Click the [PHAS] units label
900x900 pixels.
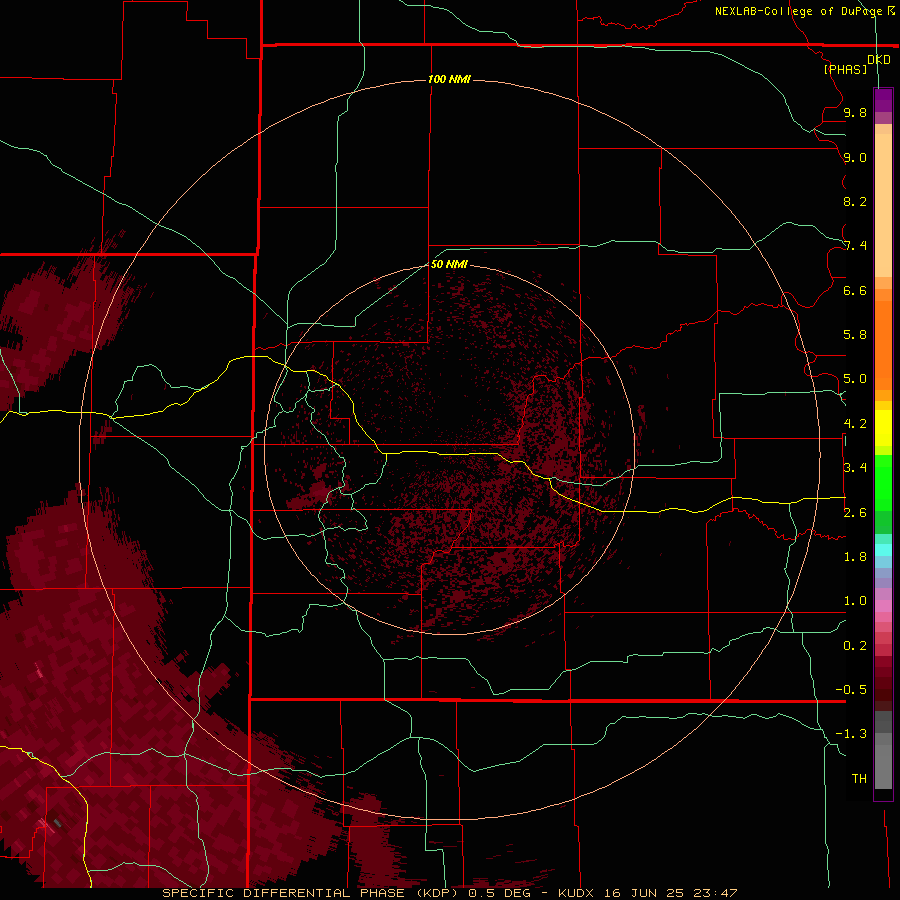coord(845,70)
